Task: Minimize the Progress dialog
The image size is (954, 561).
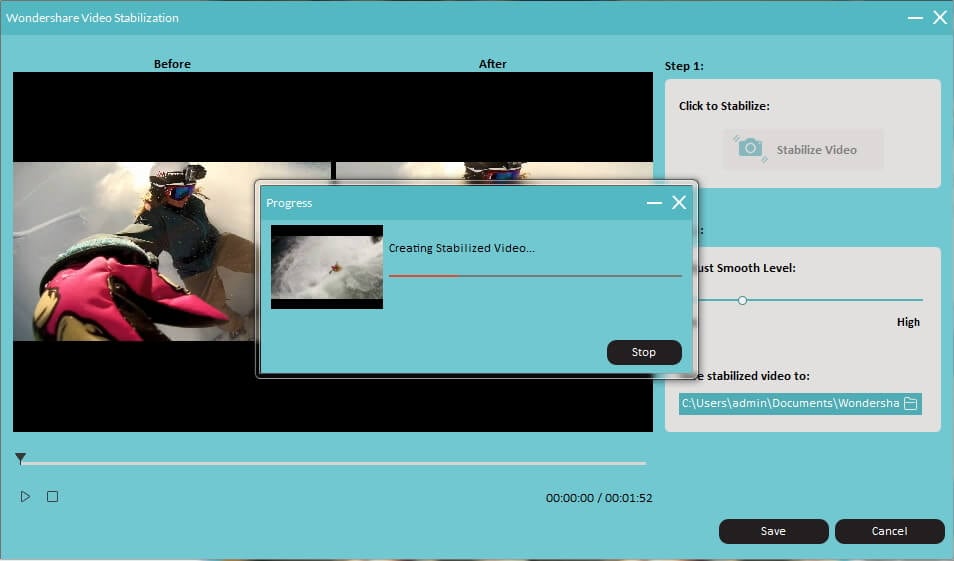Action: point(654,203)
